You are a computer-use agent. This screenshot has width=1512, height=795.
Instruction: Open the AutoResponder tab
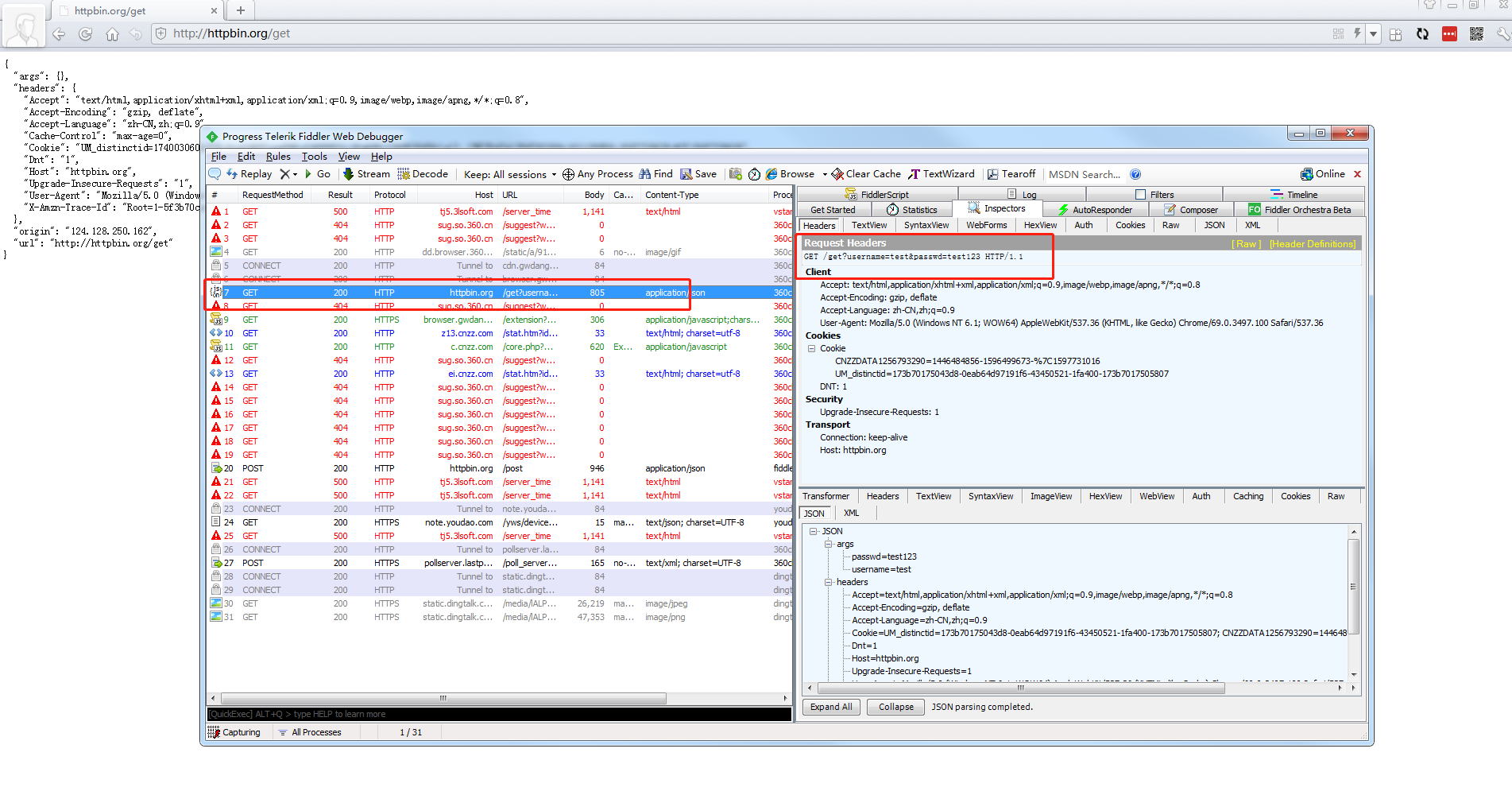[x=1094, y=210]
